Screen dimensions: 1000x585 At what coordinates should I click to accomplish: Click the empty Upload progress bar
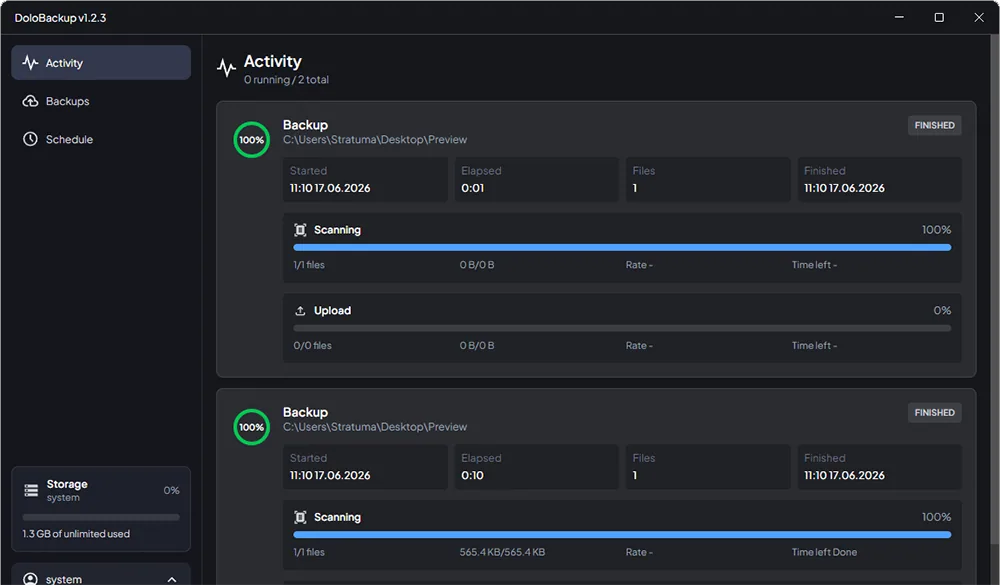coord(622,328)
